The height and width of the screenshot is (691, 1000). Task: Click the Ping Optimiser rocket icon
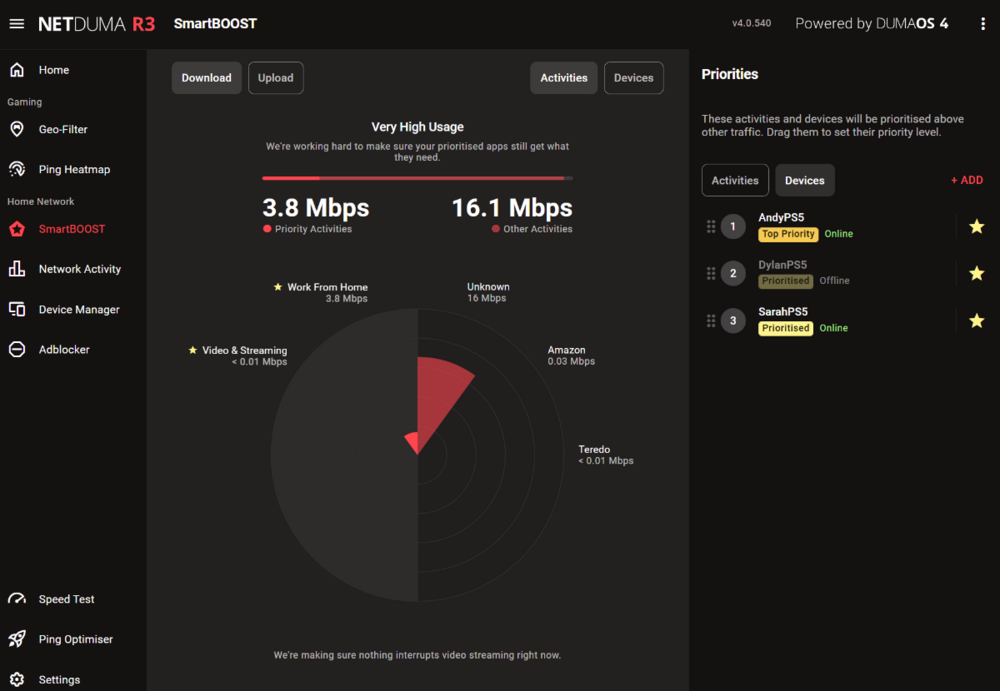click(x=17, y=639)
